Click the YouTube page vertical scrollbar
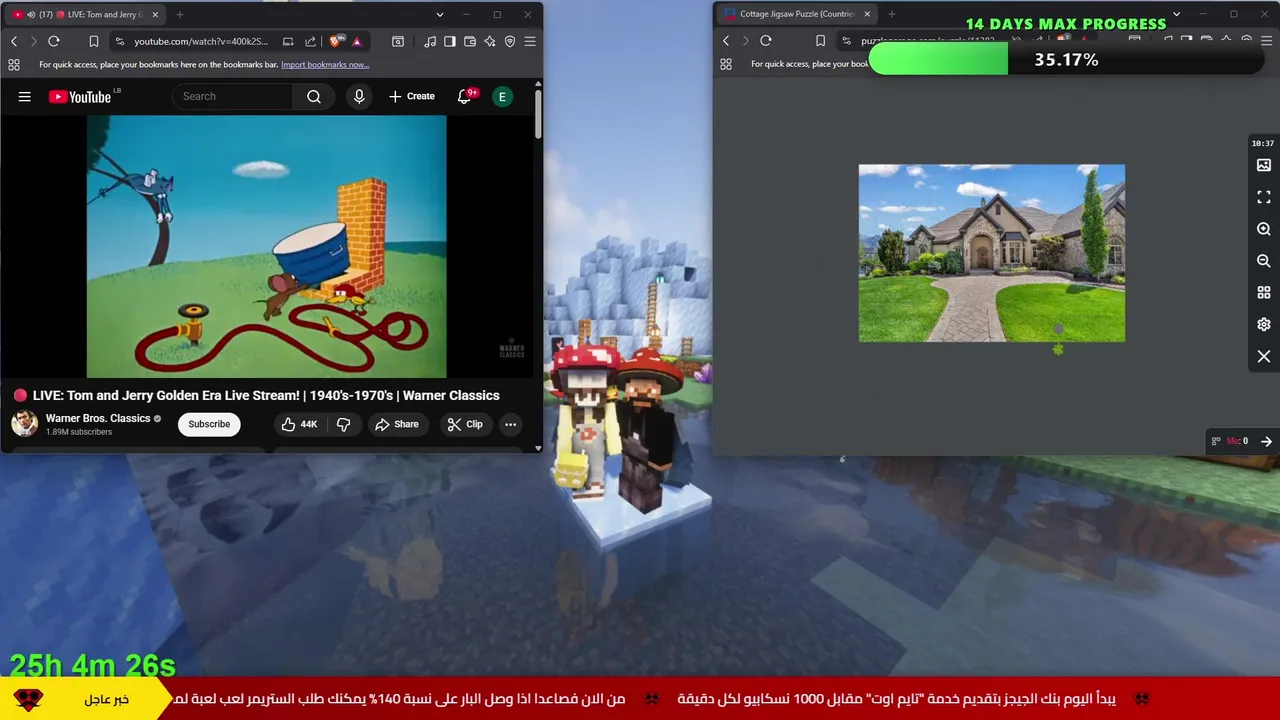The height and width of the screenshot is (720, 1280). click(x=538, y=115)
